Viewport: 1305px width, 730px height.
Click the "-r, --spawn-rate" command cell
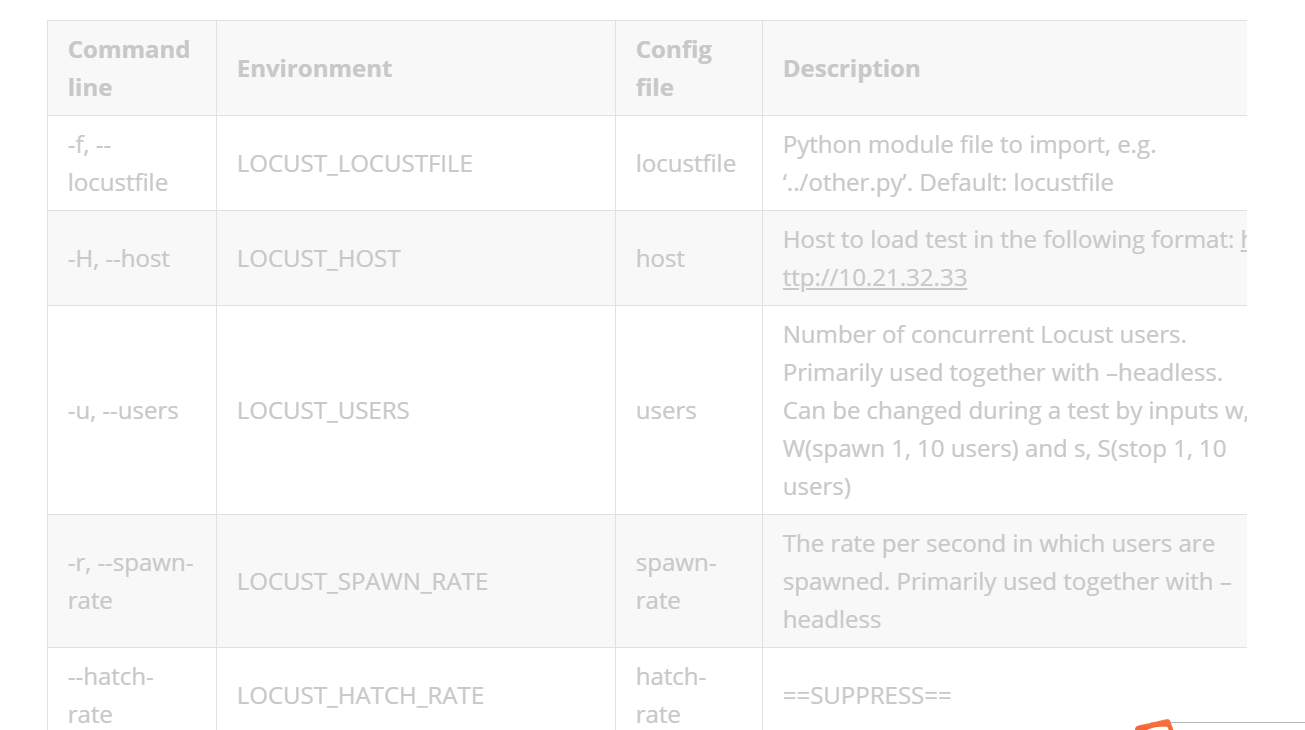pyautogui.click(x=130, y=582)
